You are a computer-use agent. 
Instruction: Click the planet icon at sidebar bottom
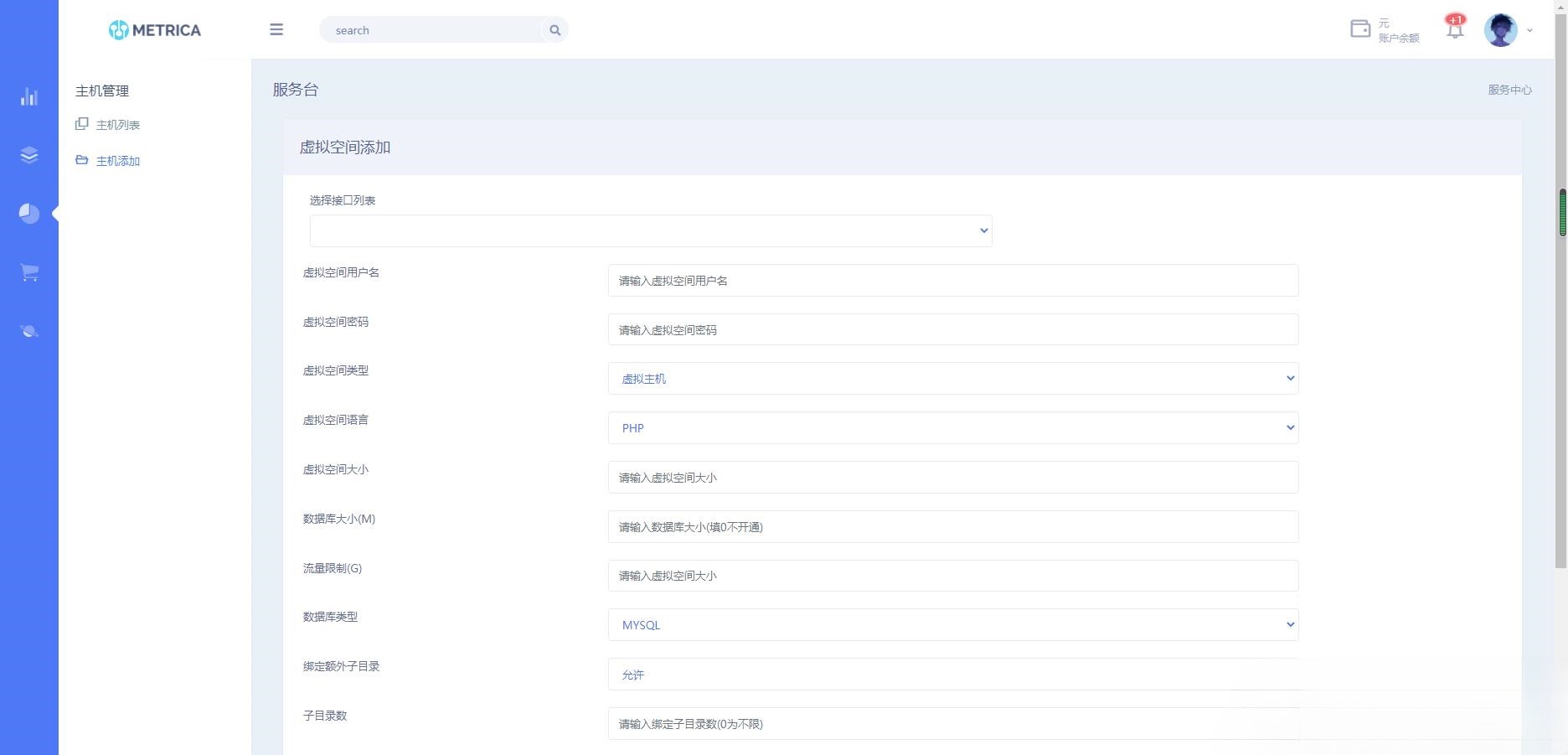28,330
